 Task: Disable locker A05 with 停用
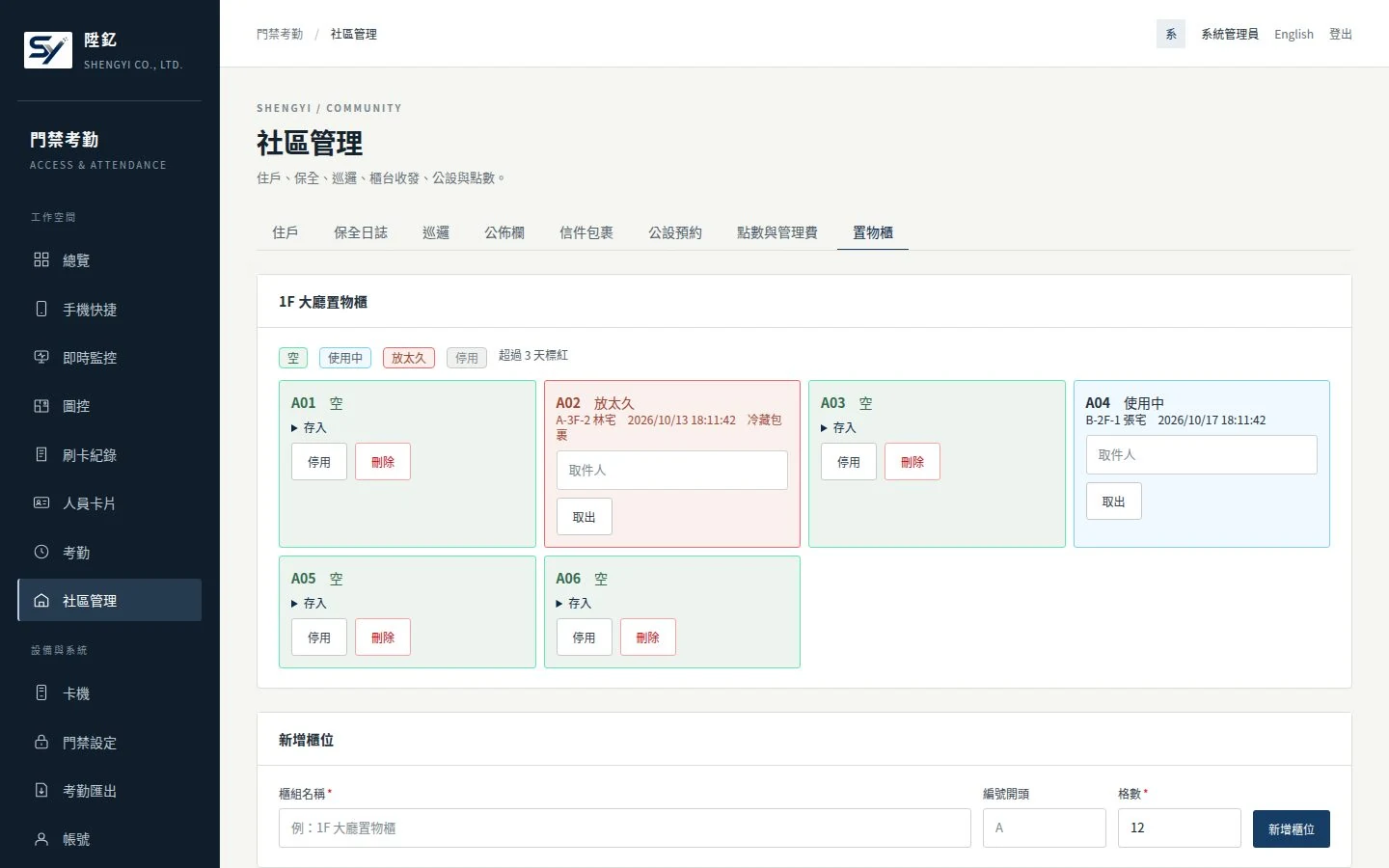319,637
